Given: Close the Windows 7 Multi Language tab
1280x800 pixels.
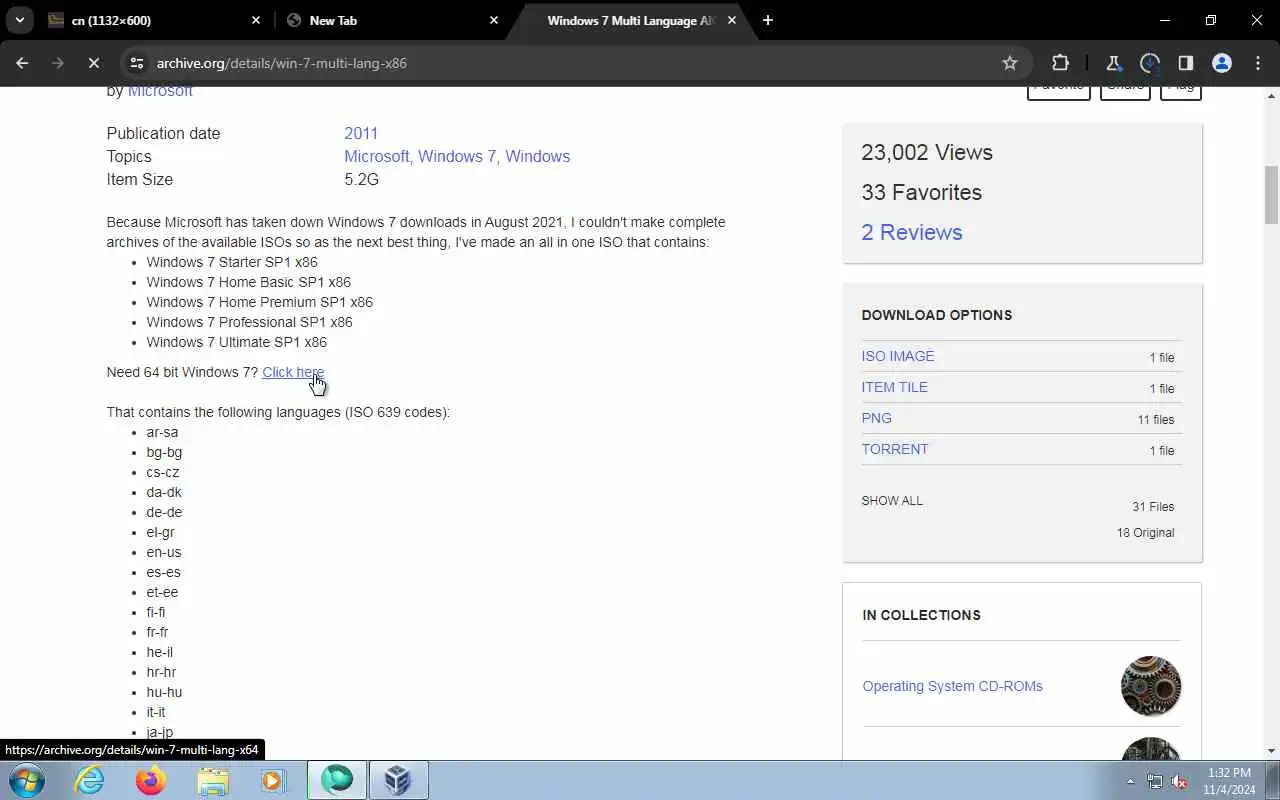Looking at the screenshot, I should tap(732, 20).
